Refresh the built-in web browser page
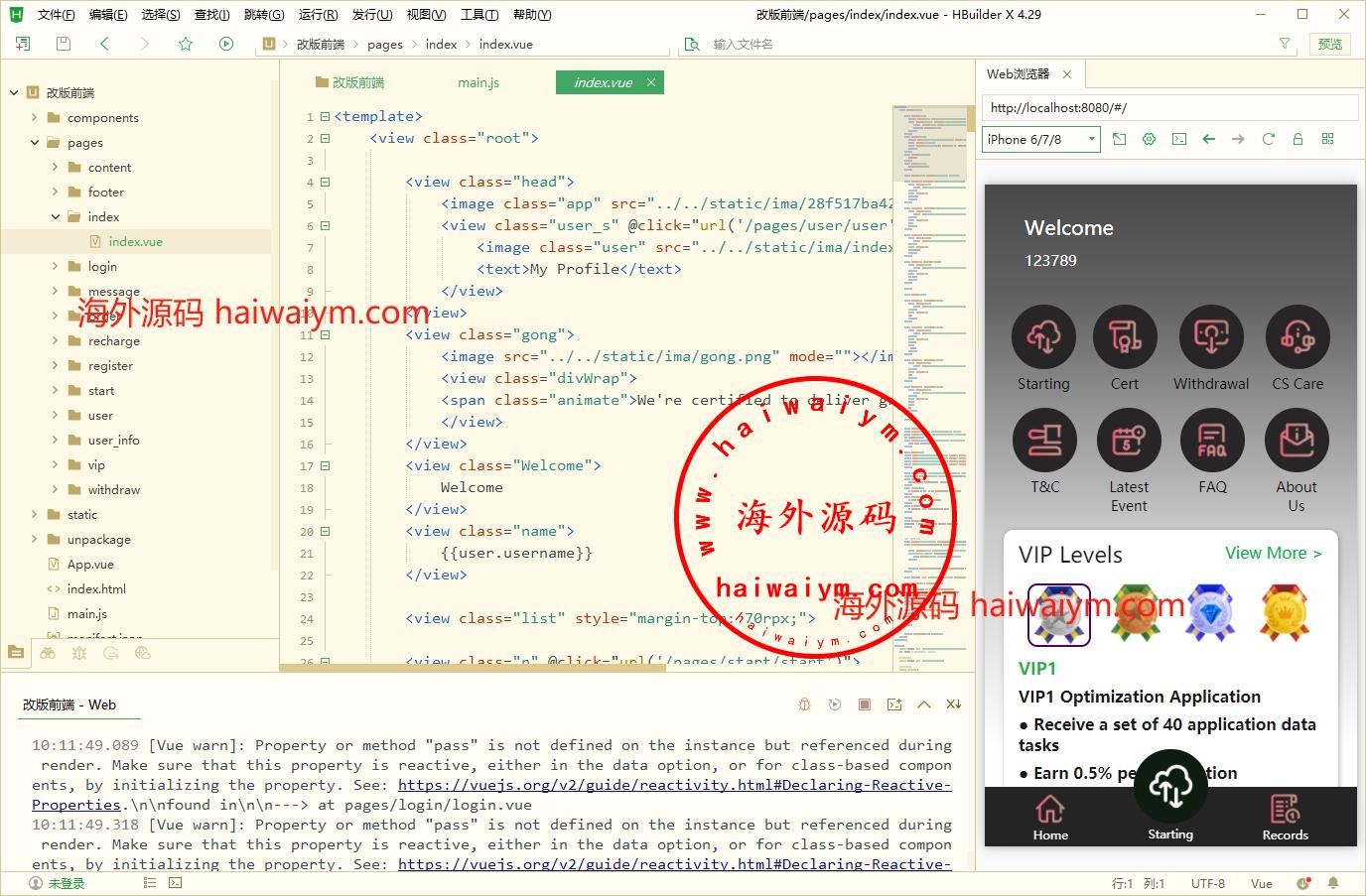 (1268, 139)
